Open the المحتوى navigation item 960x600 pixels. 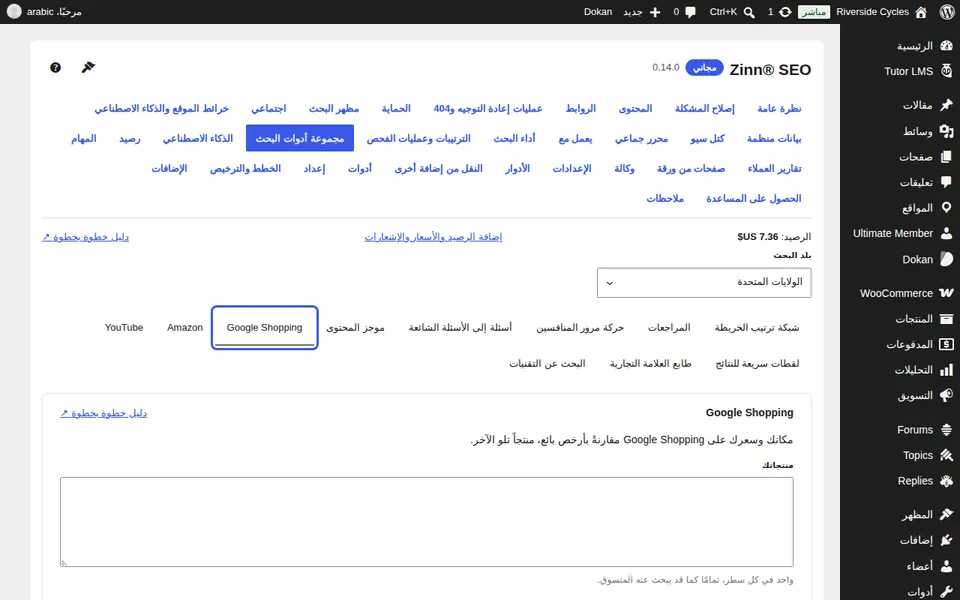(636, 108)
